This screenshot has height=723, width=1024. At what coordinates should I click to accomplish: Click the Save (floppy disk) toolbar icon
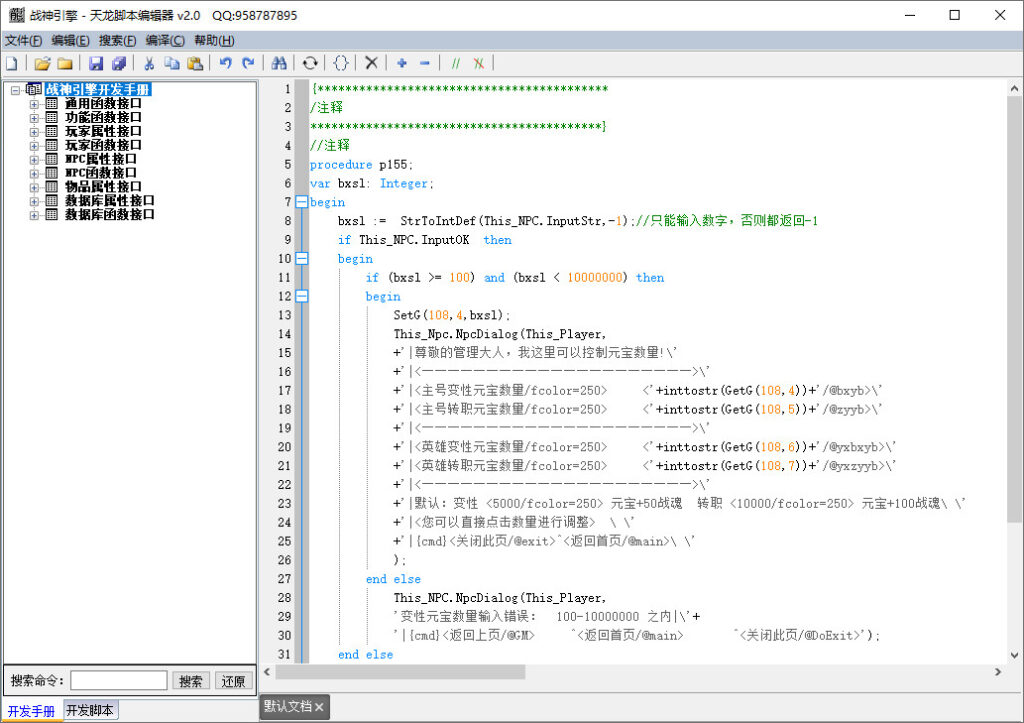96,63
